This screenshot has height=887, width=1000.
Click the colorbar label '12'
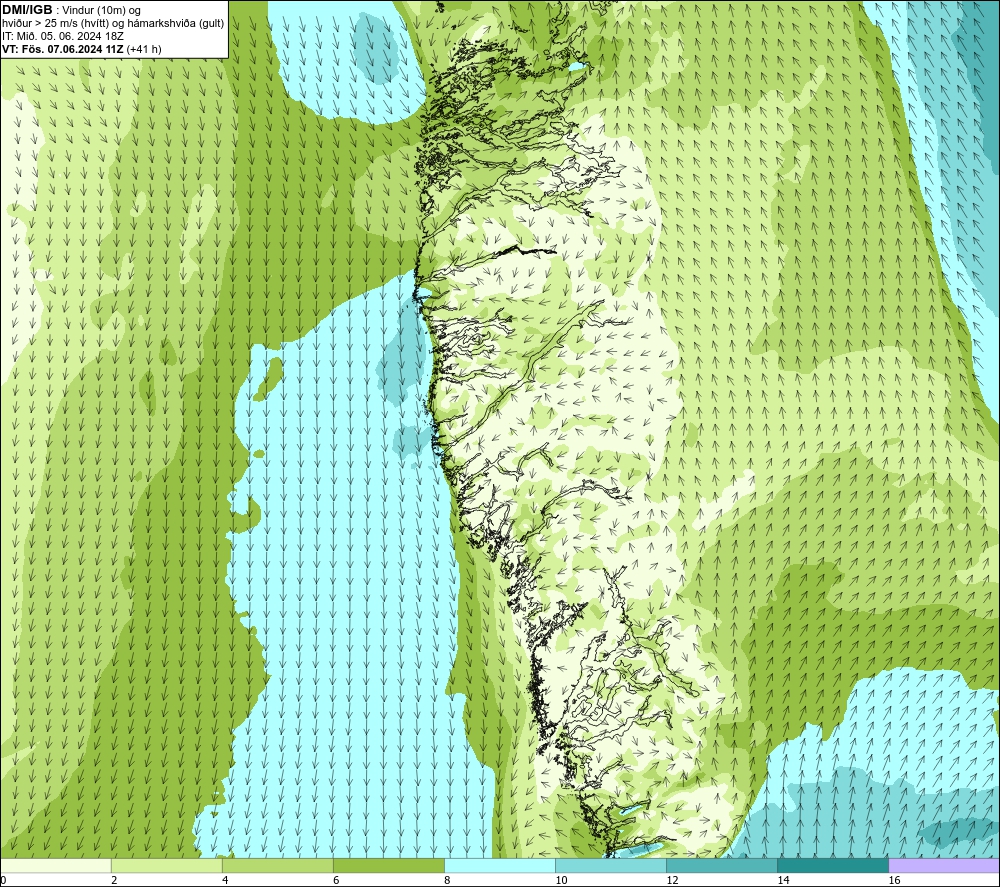pos(672,881)
